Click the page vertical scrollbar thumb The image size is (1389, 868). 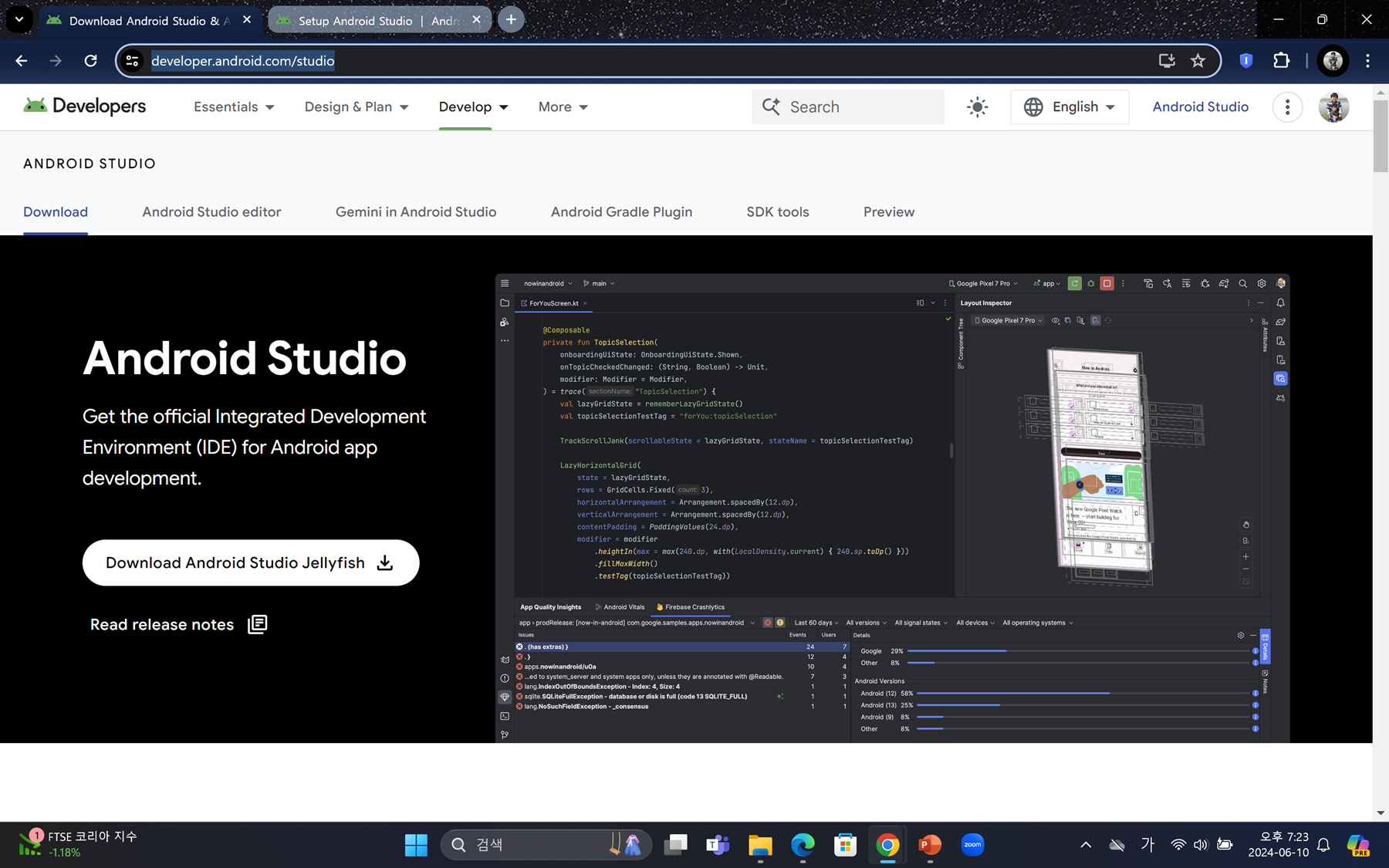pyautogui.click(x=1381, y=136)
